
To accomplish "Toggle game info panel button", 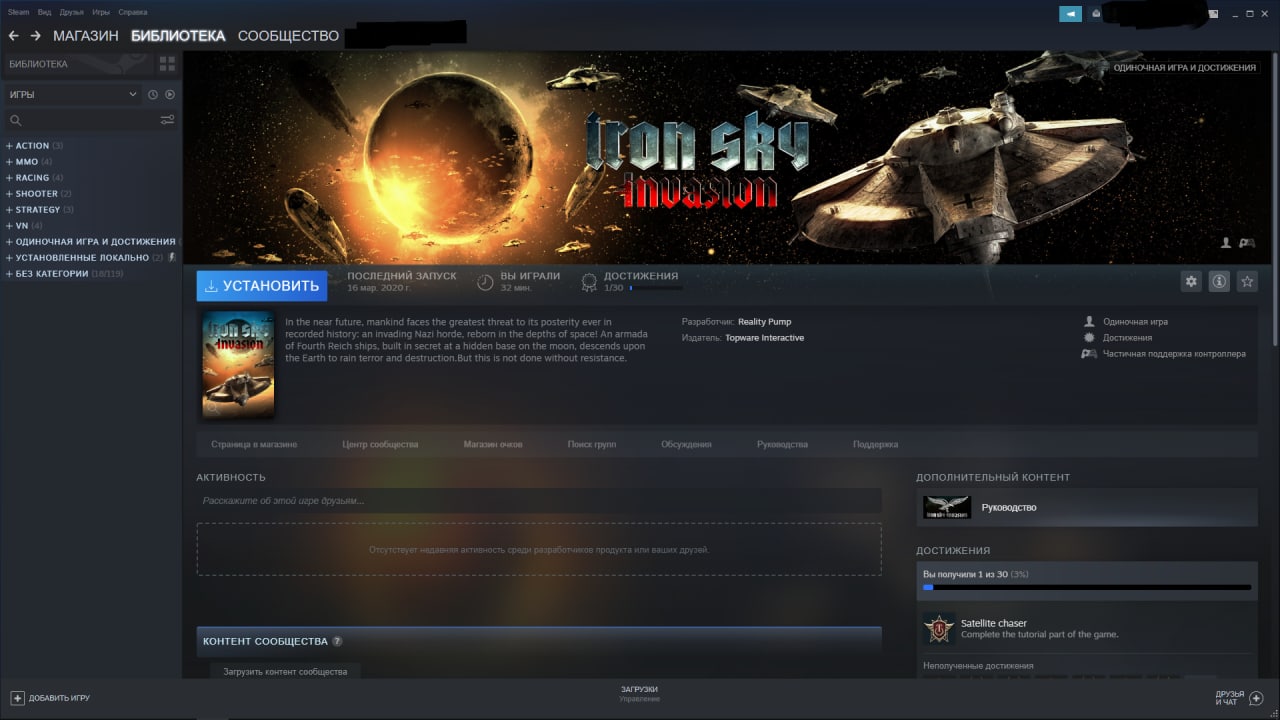I will click(1219, 282).
